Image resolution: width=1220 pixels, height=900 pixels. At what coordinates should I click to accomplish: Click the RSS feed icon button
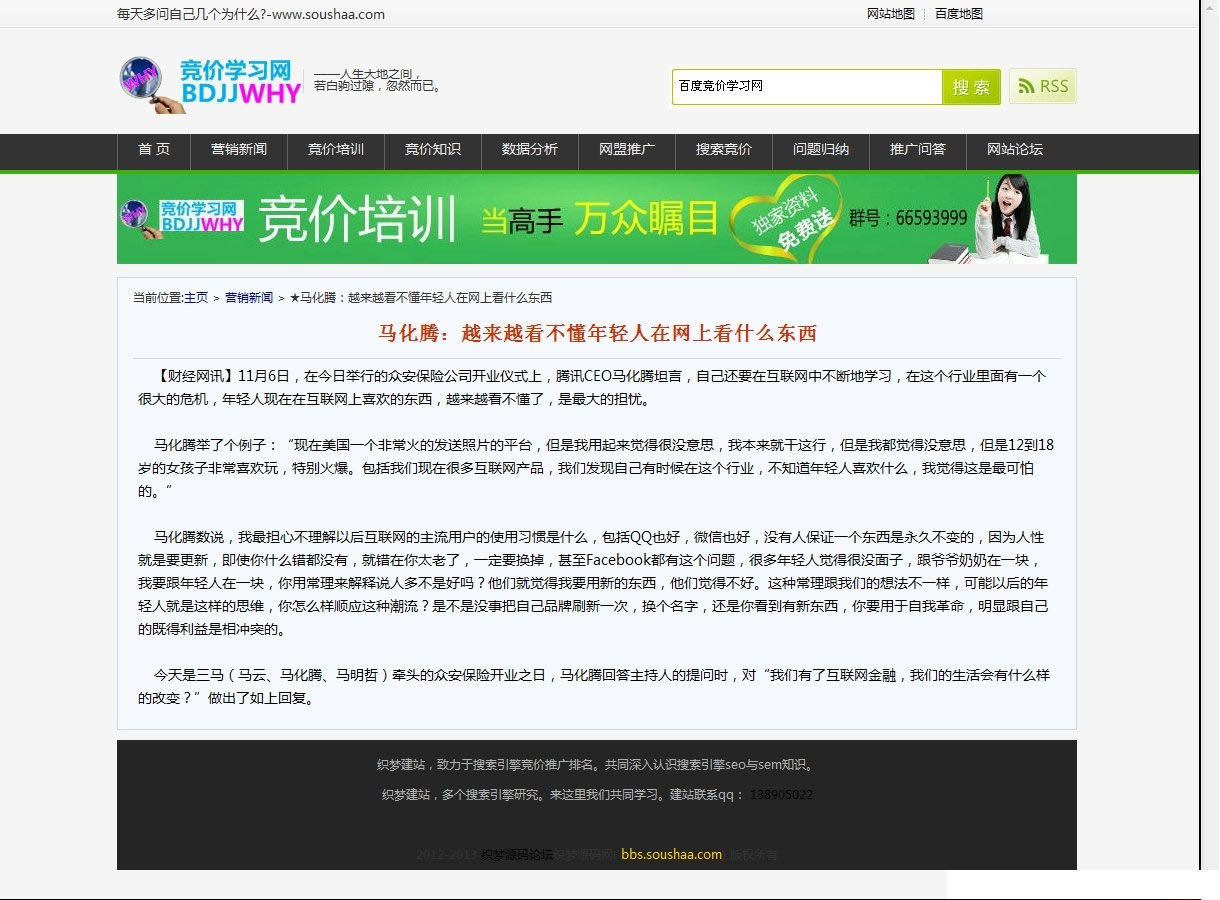[1043, 86]
